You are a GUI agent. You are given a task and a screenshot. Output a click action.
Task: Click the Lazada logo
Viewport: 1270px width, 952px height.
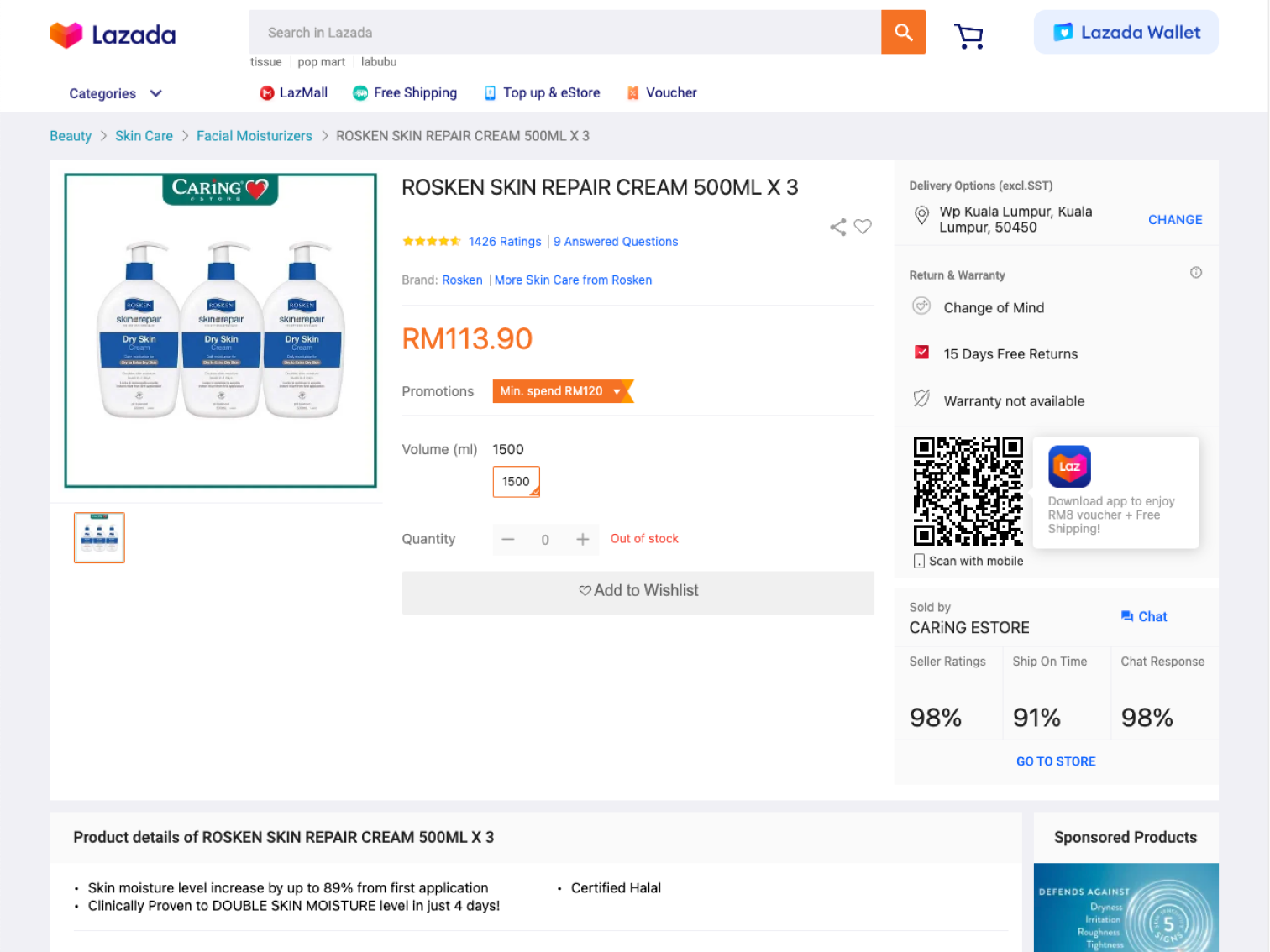click(x=113, y=34)
